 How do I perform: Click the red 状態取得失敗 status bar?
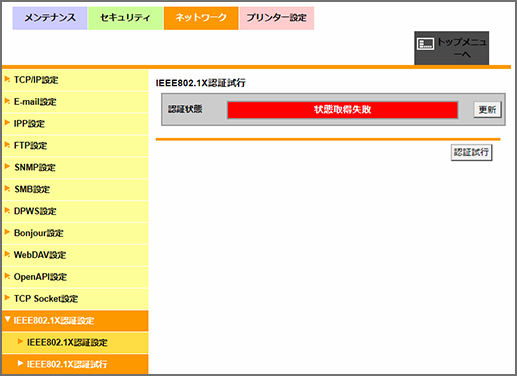tap(342, 110)
